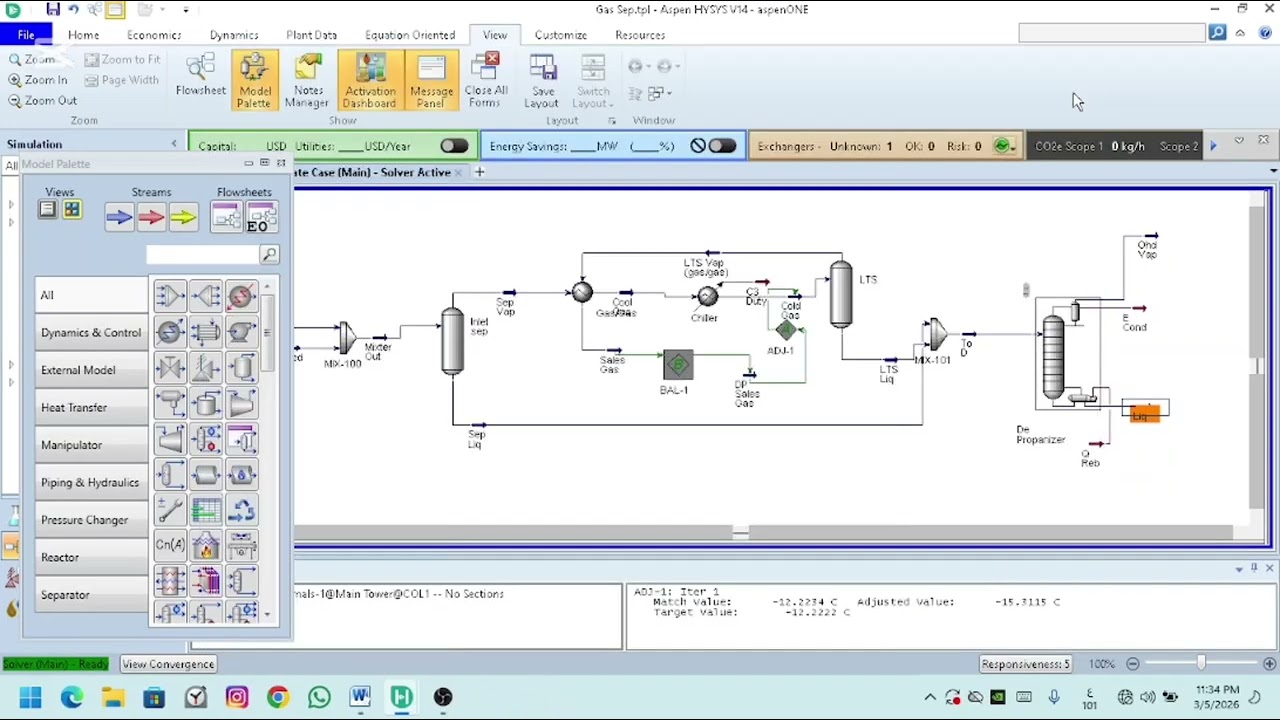The image size is (1280, 720).
Task: Click Save Layout in the ribbon
Action: pos(542,80)
